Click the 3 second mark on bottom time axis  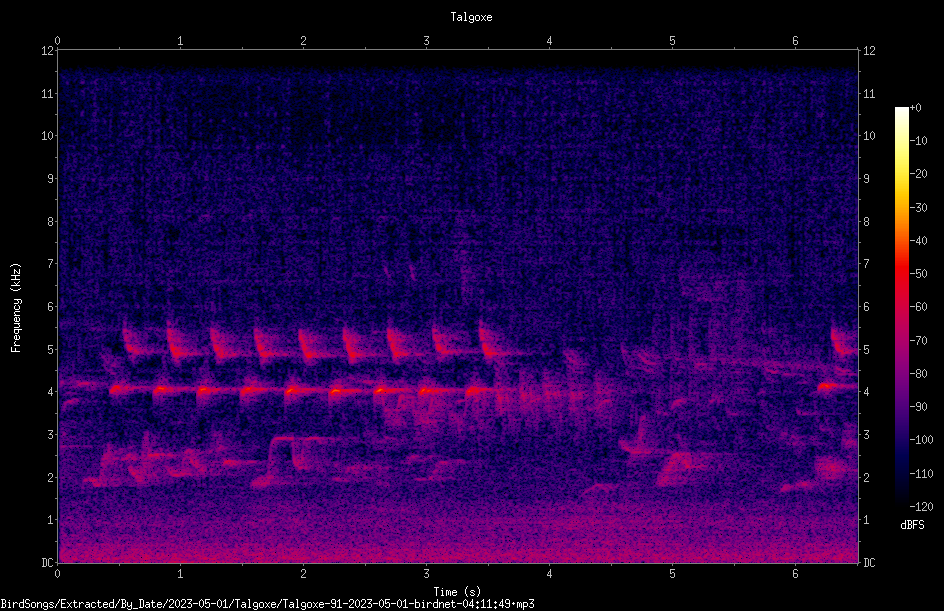[x=426, y=574]
